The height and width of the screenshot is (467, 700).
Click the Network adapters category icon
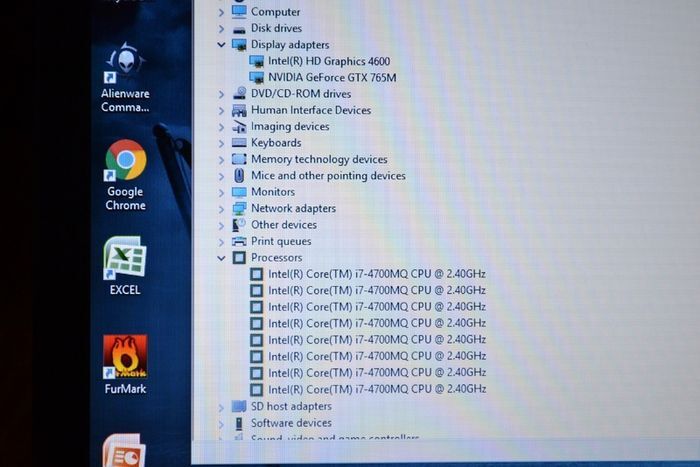coord(239,208)
